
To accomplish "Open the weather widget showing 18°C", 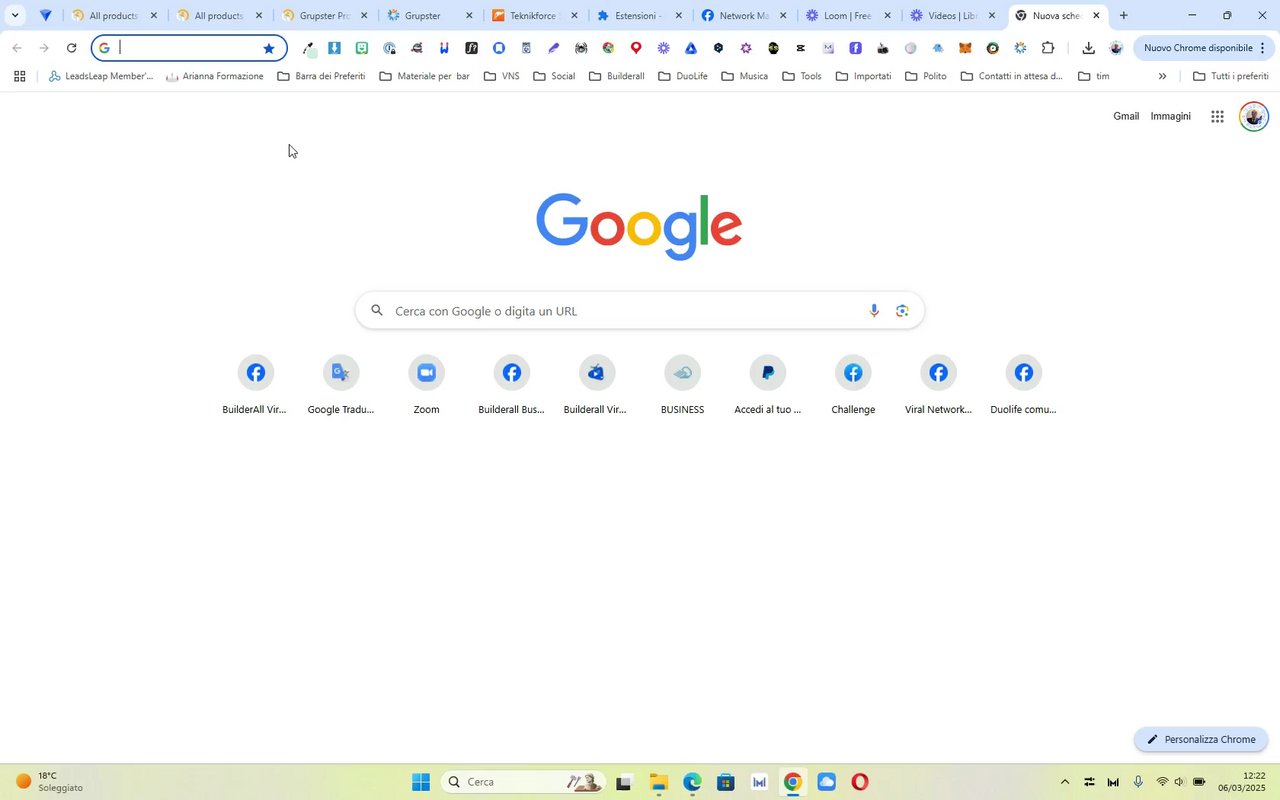I will point(50,782).
